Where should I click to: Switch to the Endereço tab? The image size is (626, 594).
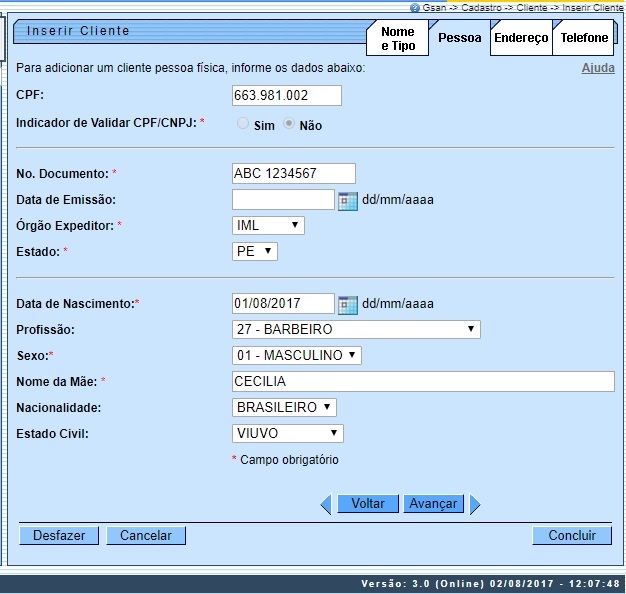[521, 38]
